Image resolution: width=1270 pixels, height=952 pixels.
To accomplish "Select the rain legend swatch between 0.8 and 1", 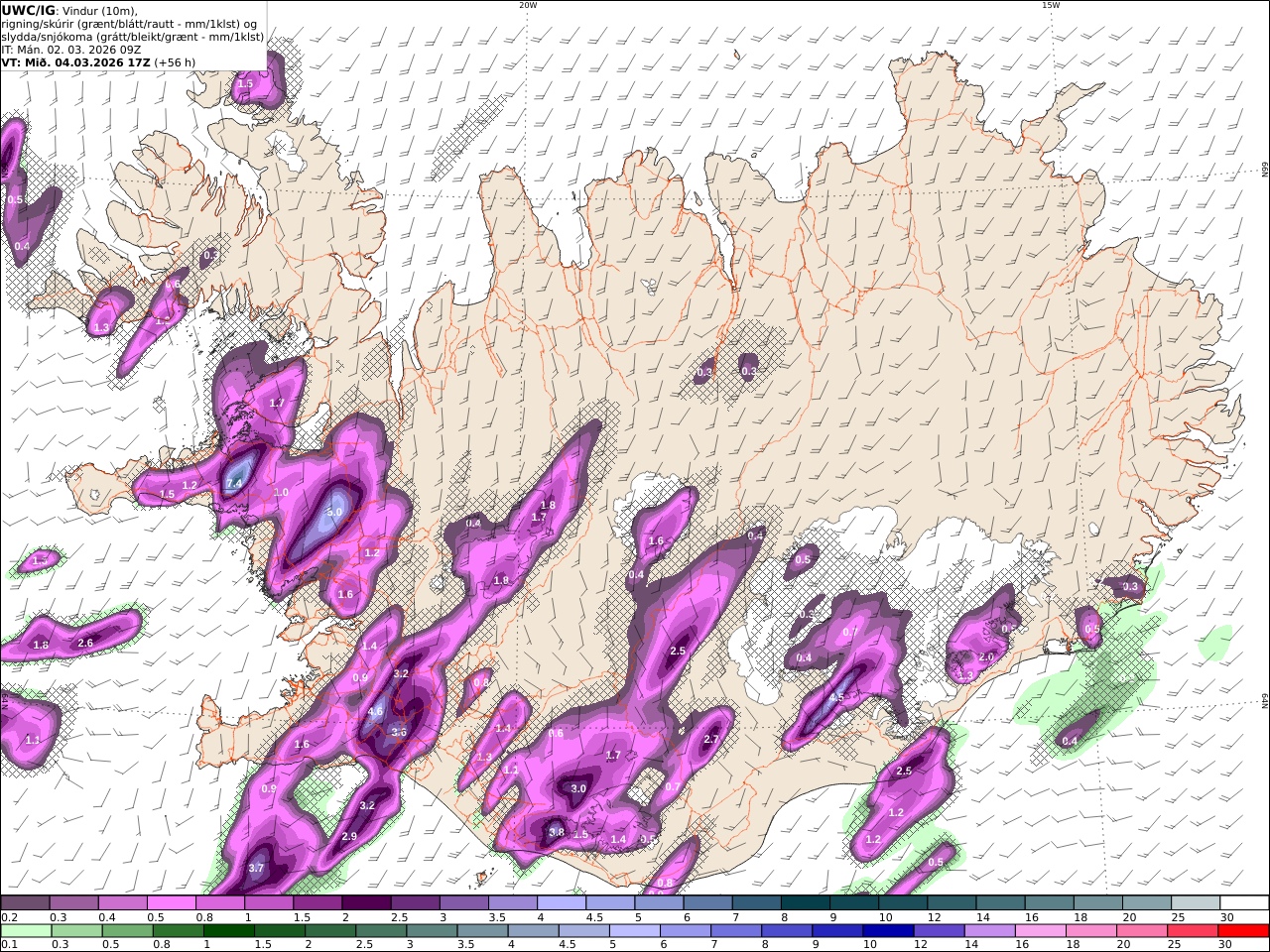I will click(x=181, y=931).
